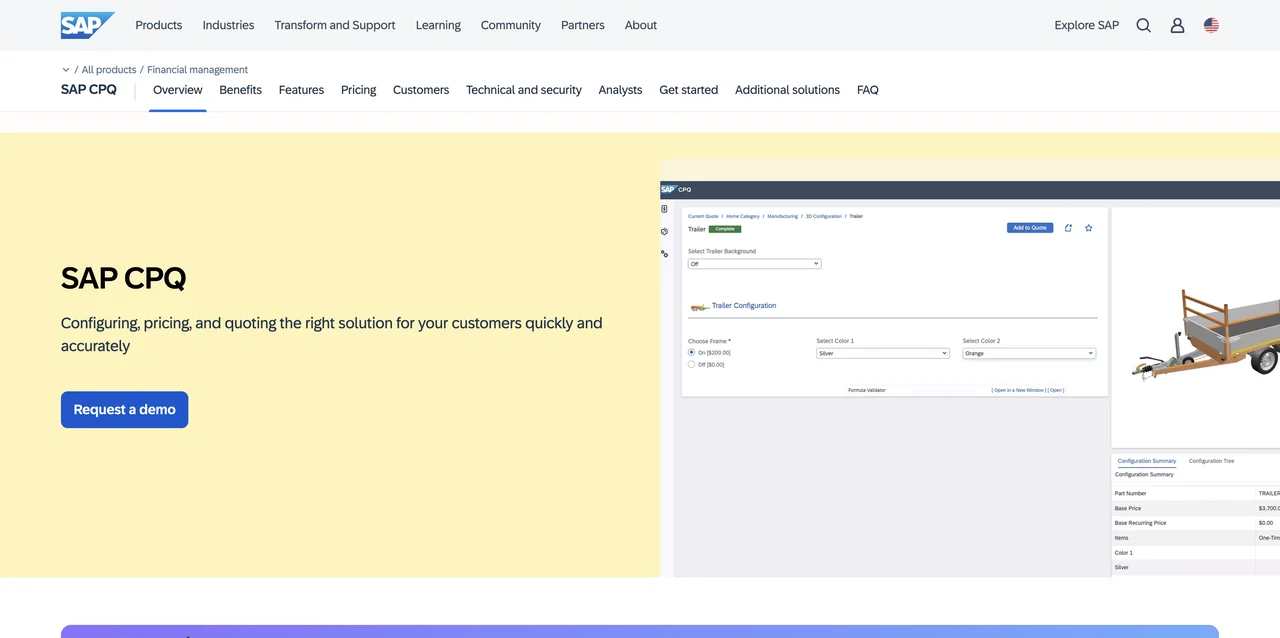Open the Community menu
The image size is (1280, 638).
coord(510,25)
